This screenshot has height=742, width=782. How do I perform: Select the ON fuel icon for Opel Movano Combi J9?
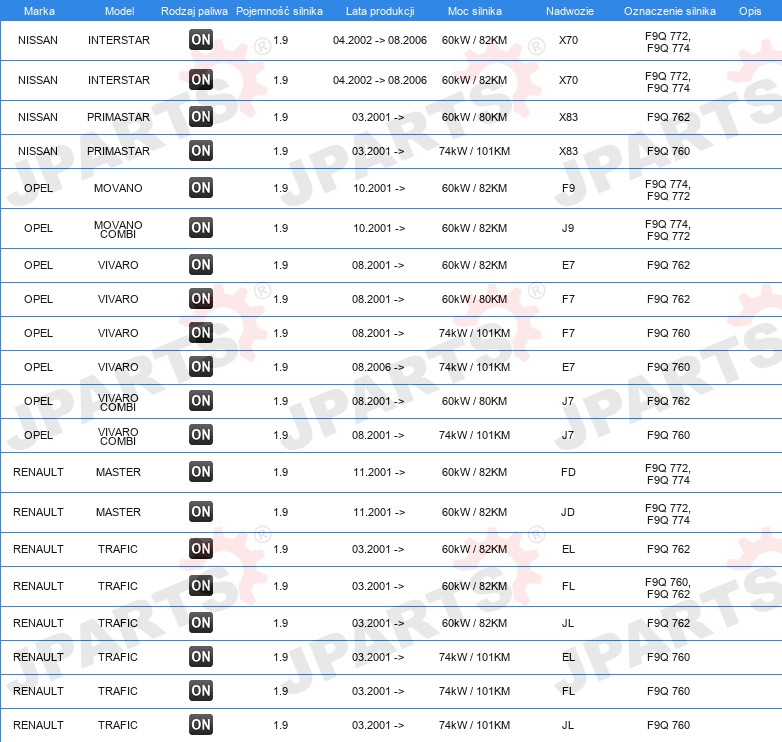[201, 227]
